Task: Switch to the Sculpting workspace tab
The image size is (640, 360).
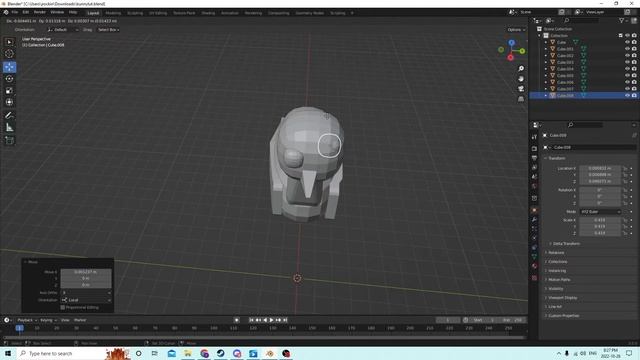Action: (x=135, y=13)
